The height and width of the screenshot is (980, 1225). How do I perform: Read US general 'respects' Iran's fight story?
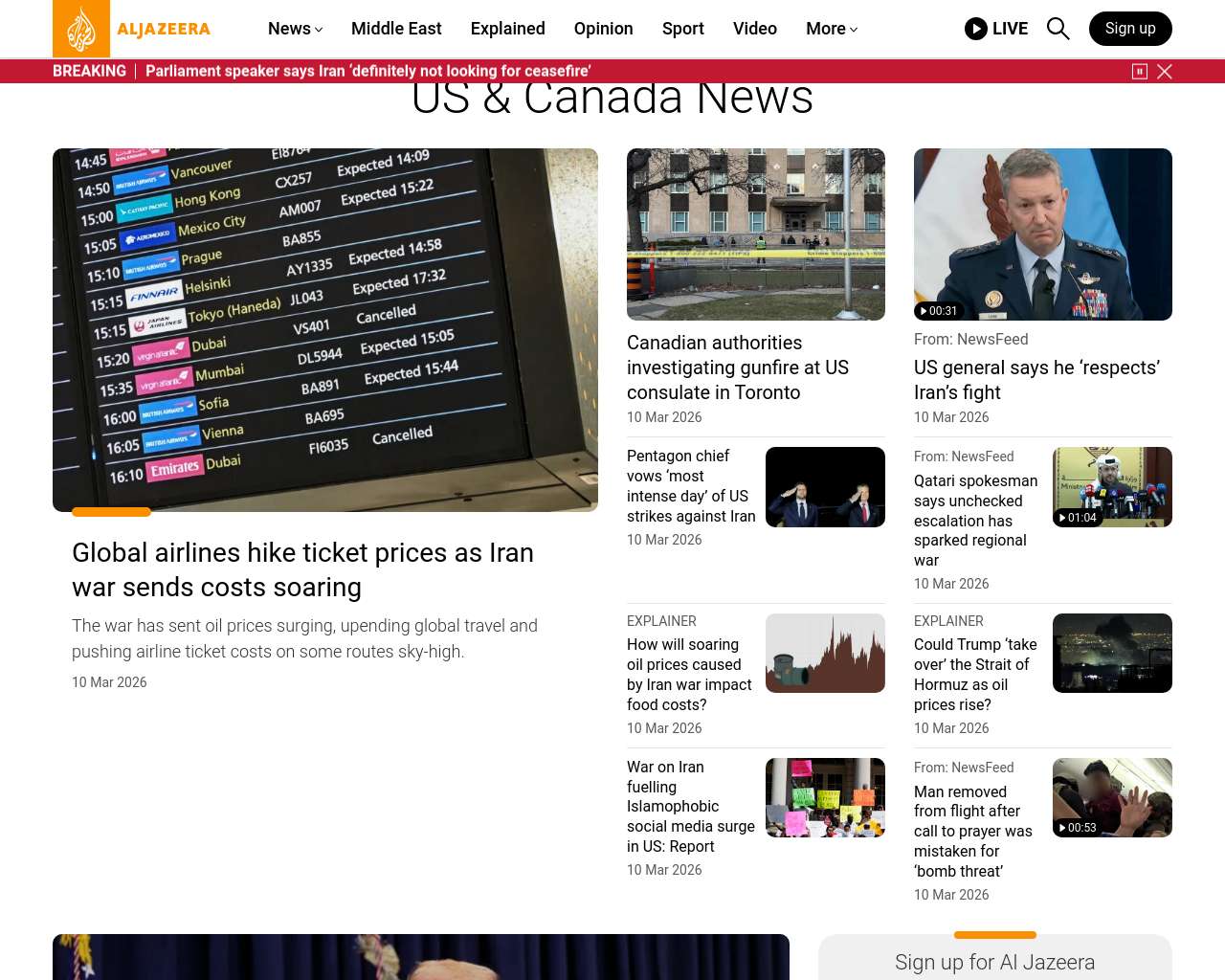[1037, 380]
